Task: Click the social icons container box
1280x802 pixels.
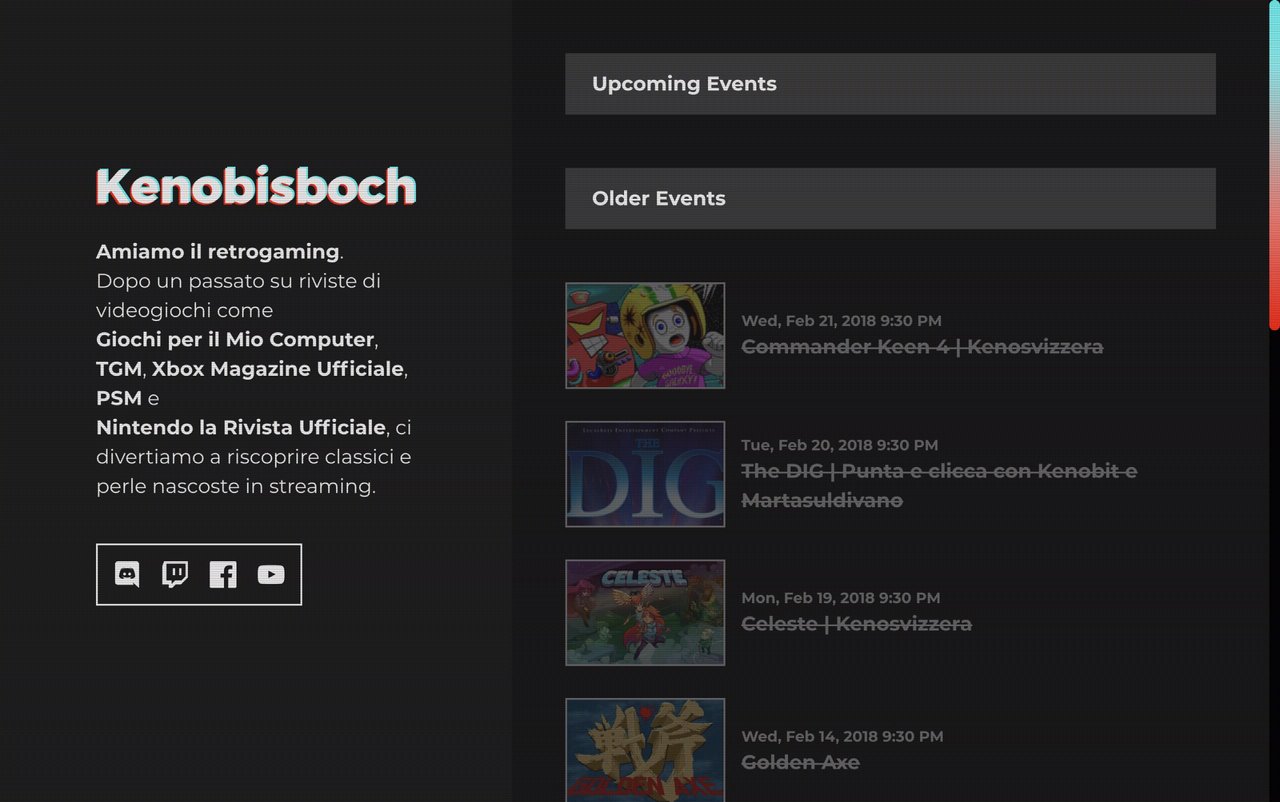Action: tap(198, 574)
